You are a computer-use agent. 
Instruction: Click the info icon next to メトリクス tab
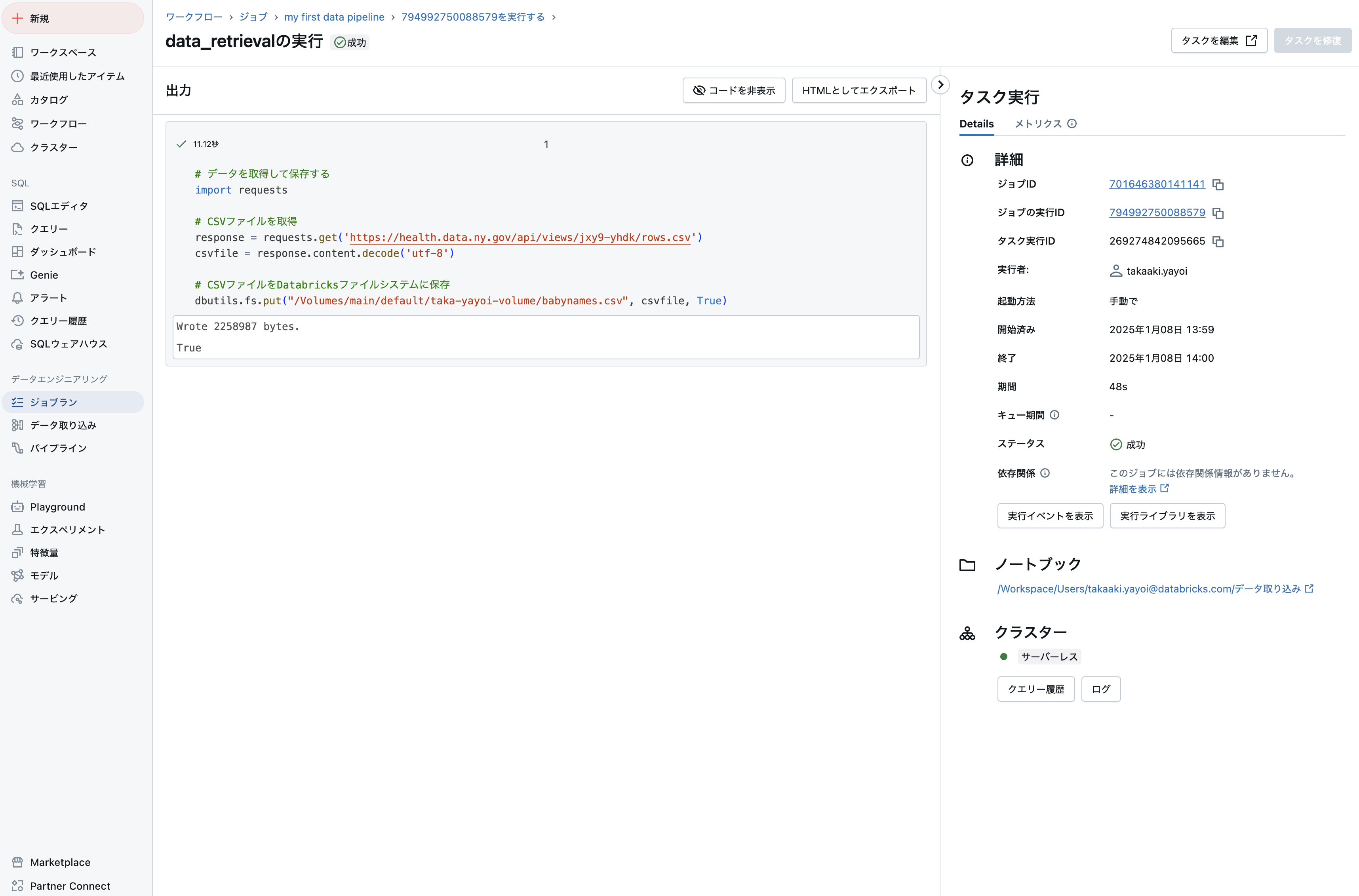coord(1072,123)
